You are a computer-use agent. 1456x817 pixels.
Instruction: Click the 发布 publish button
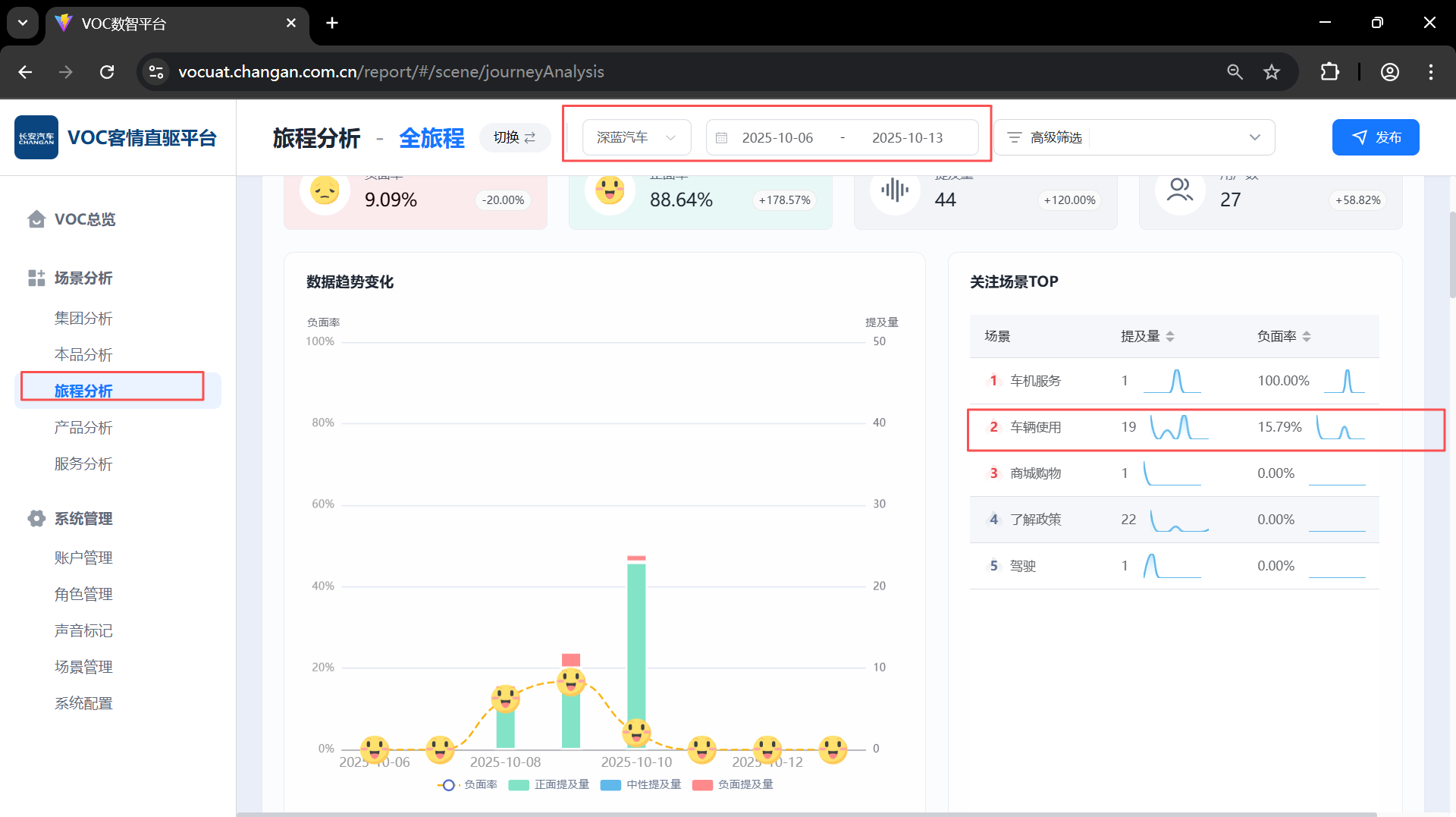1375,137
